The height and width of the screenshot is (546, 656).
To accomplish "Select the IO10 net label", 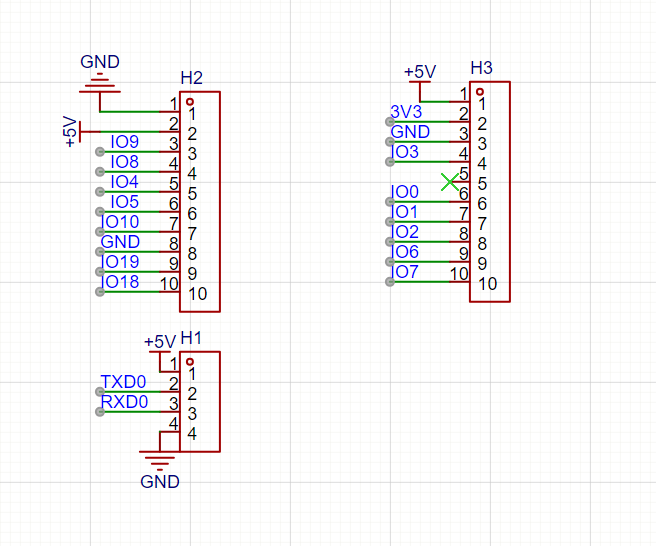I will 121,222.
